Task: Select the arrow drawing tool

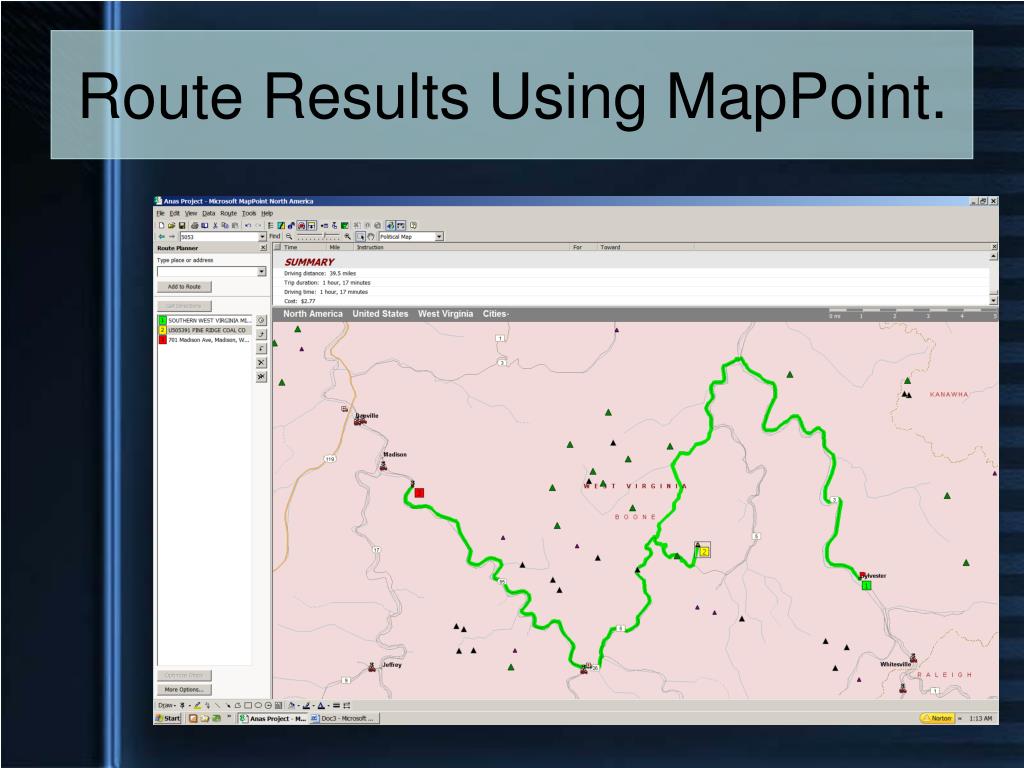Action: pyautogui.click(x=228, y=705)
